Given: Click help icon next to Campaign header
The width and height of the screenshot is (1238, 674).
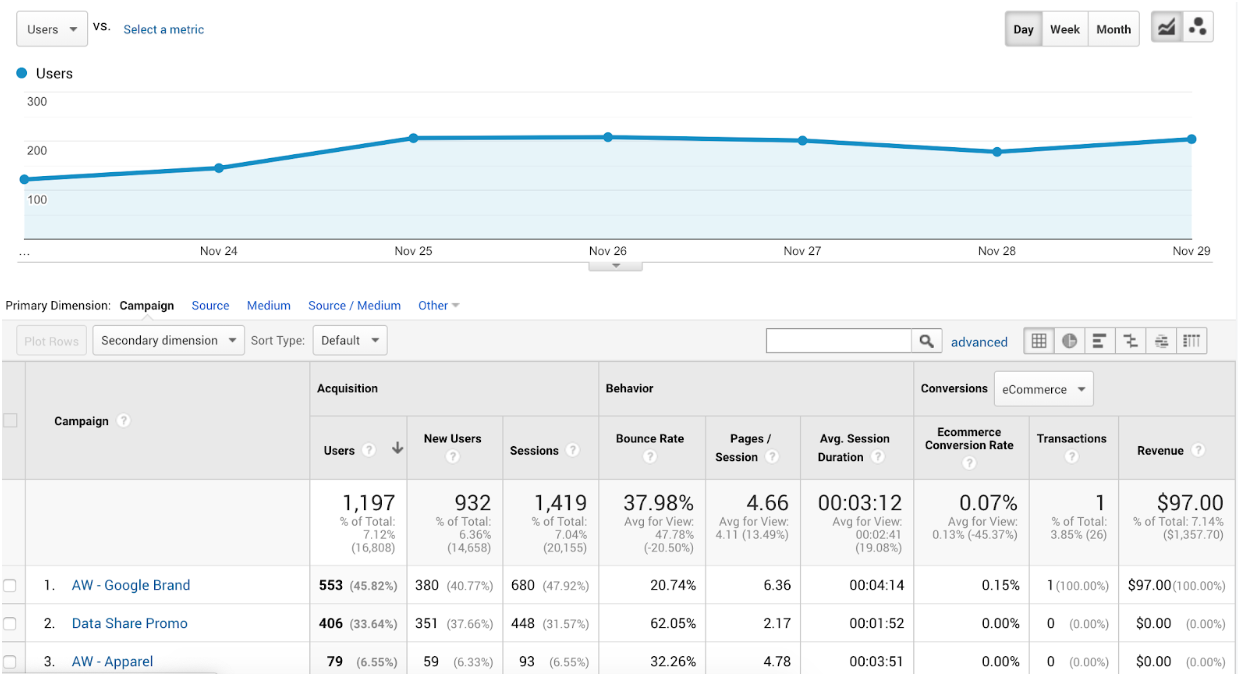Looking at the screenshot, I should pyautogui.click(x=123, y=421).
